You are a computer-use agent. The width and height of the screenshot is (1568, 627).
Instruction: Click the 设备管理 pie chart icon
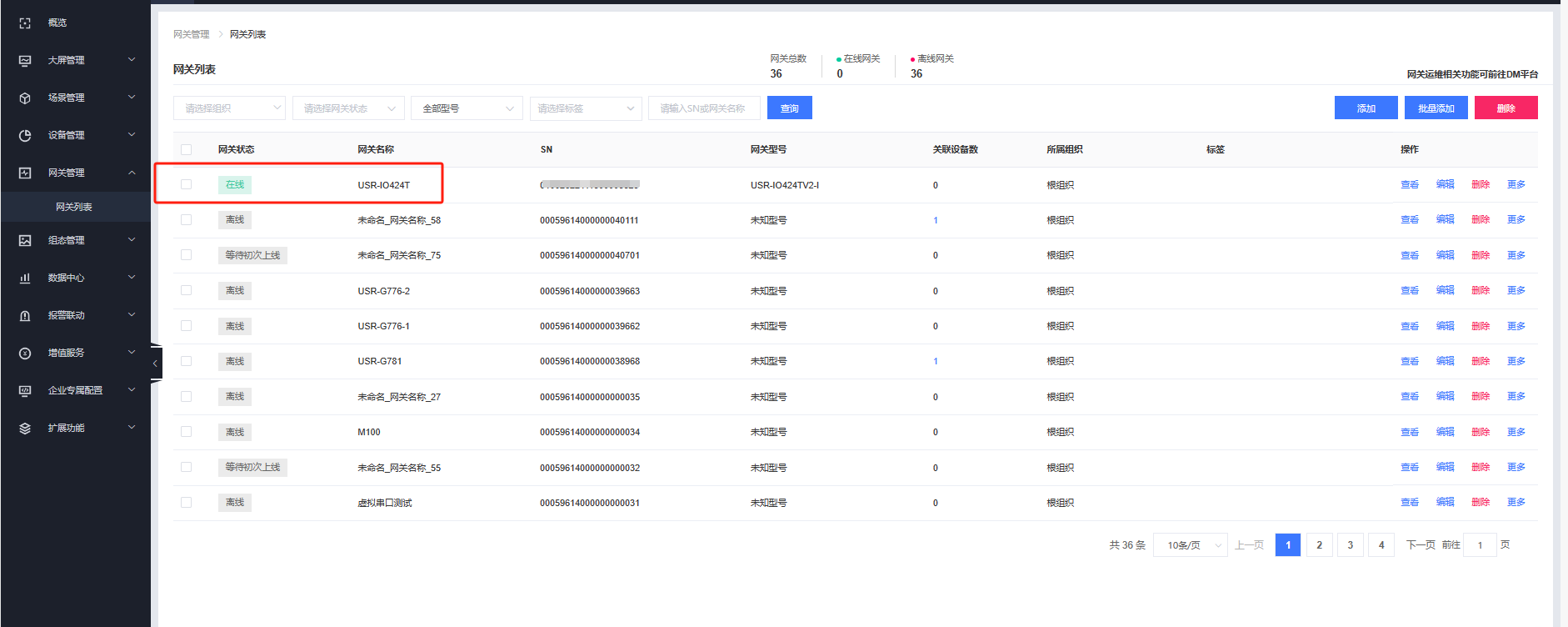pyautogui.click(x=25, y=136)
